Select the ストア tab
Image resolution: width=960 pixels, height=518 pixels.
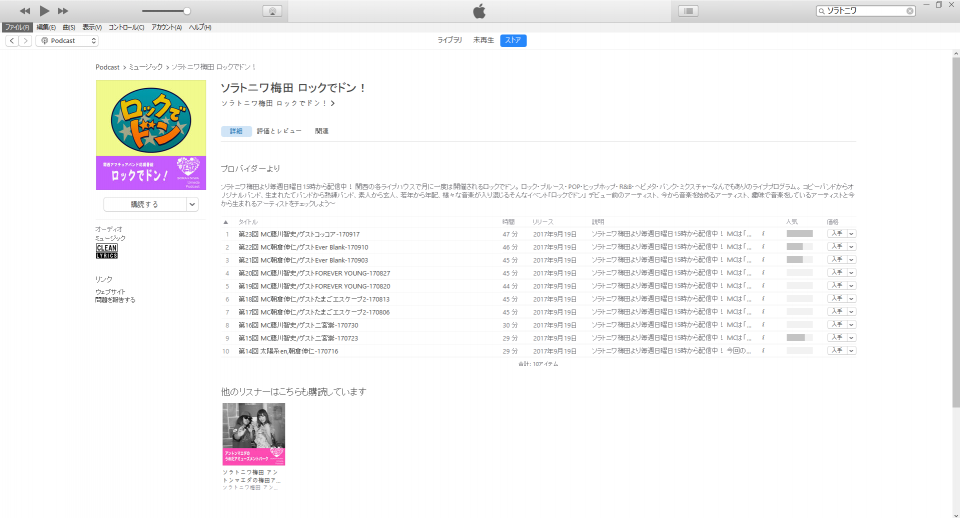click(x=513, y=40)
